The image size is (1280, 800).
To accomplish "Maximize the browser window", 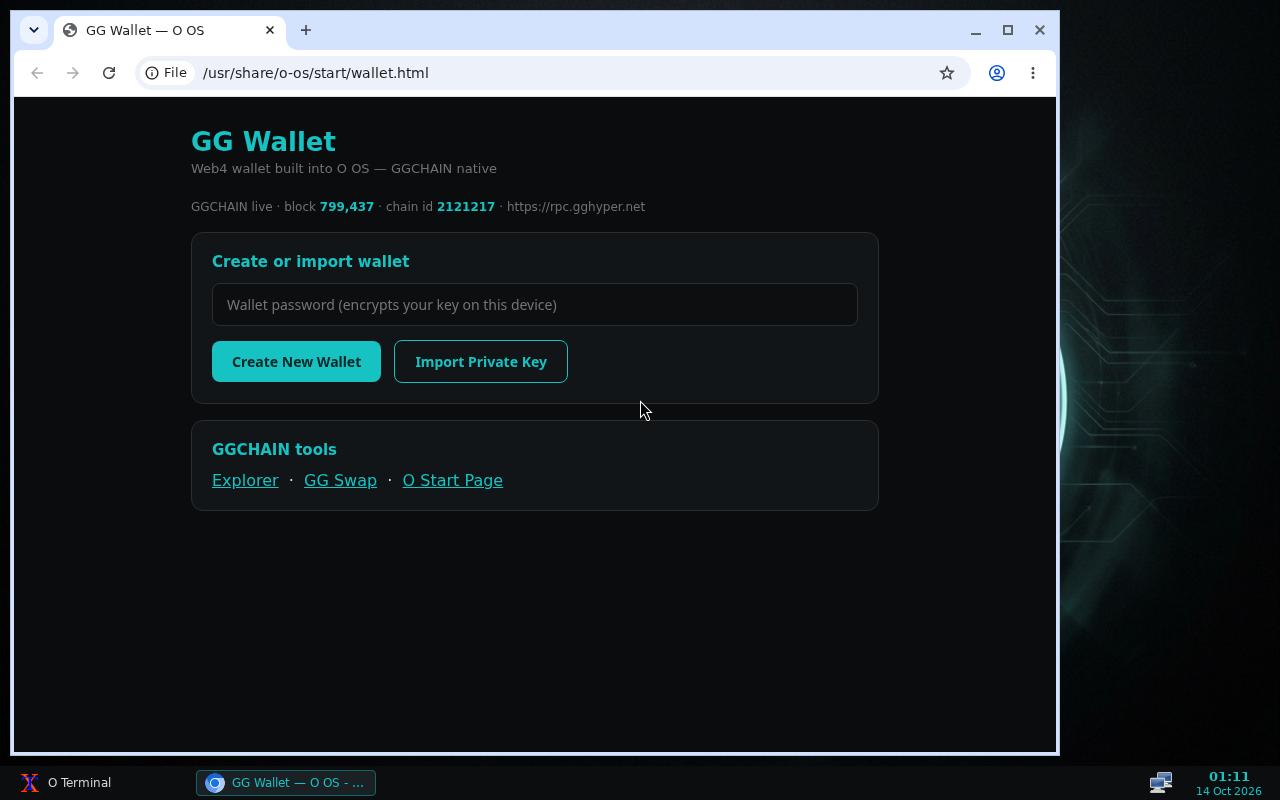I will [1008, 30].
